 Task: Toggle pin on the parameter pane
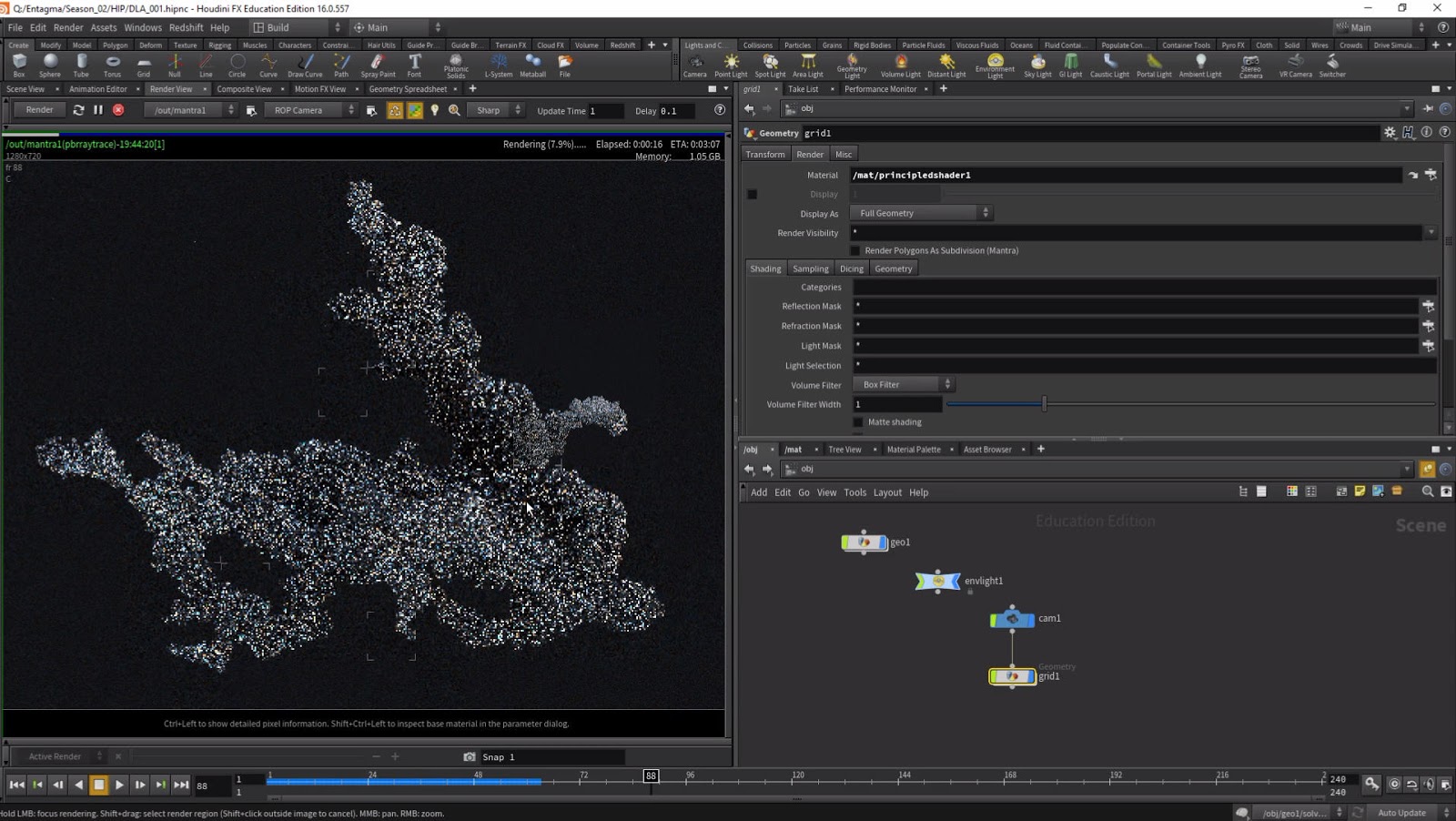tap(1428, 108)
